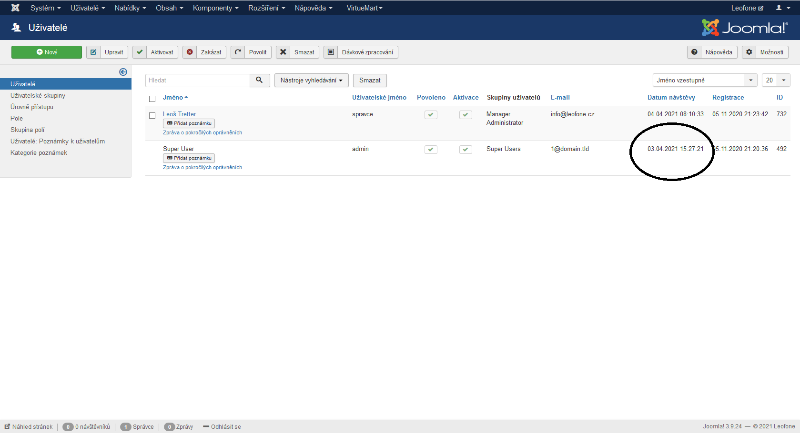Open the Jméno vzestupně sort dropdown
Screen dimensions: 800x433
(705, 80)
